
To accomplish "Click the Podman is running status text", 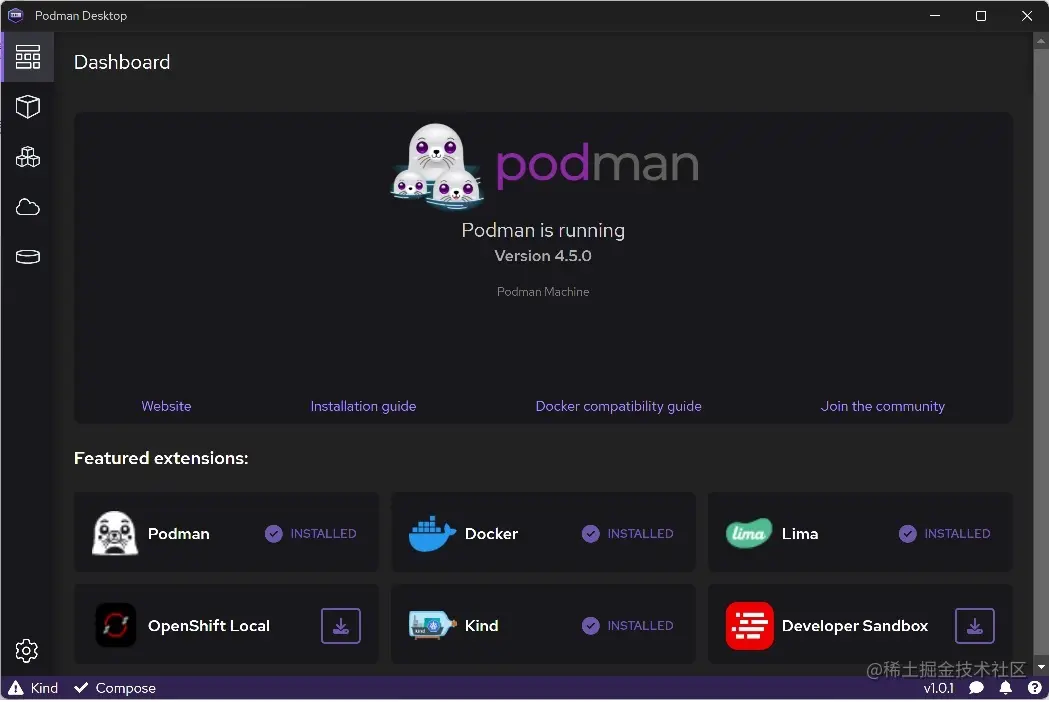I will (543, 231).
